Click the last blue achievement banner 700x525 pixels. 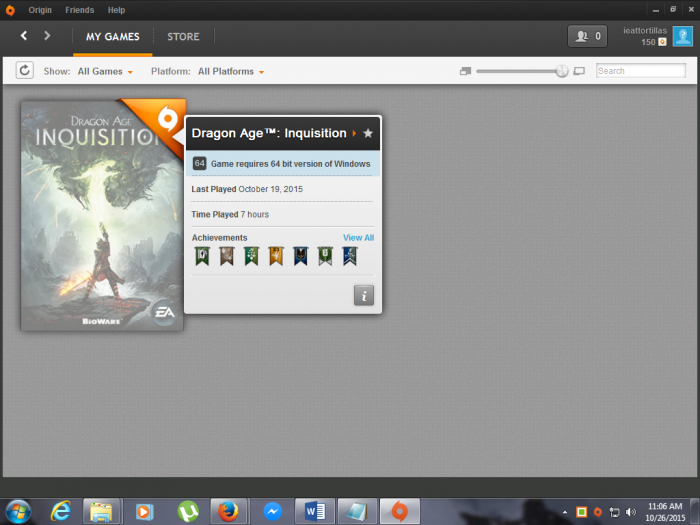click(350, 256)
